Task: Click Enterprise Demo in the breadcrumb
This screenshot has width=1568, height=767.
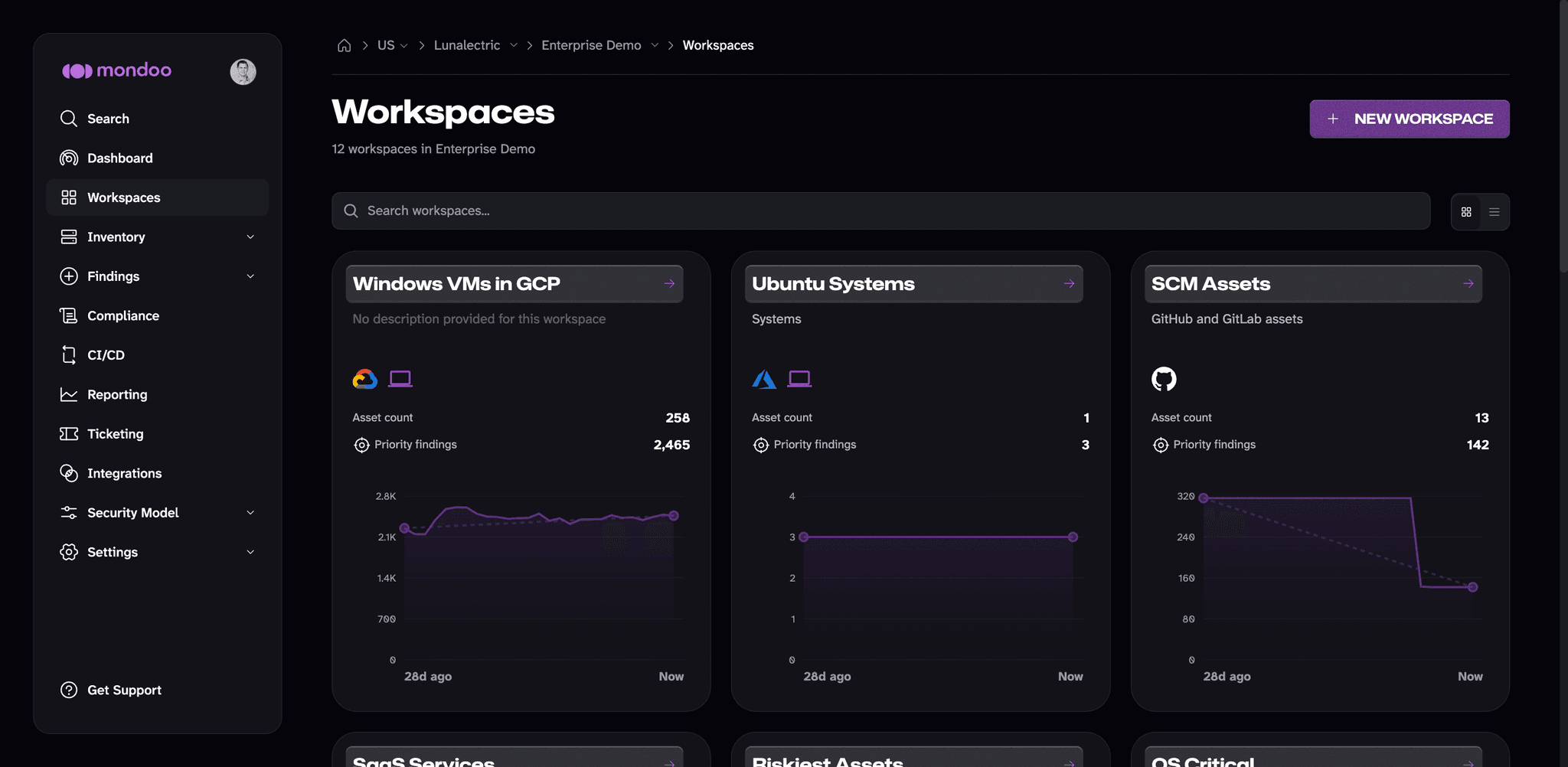Action: pos(591,45)
